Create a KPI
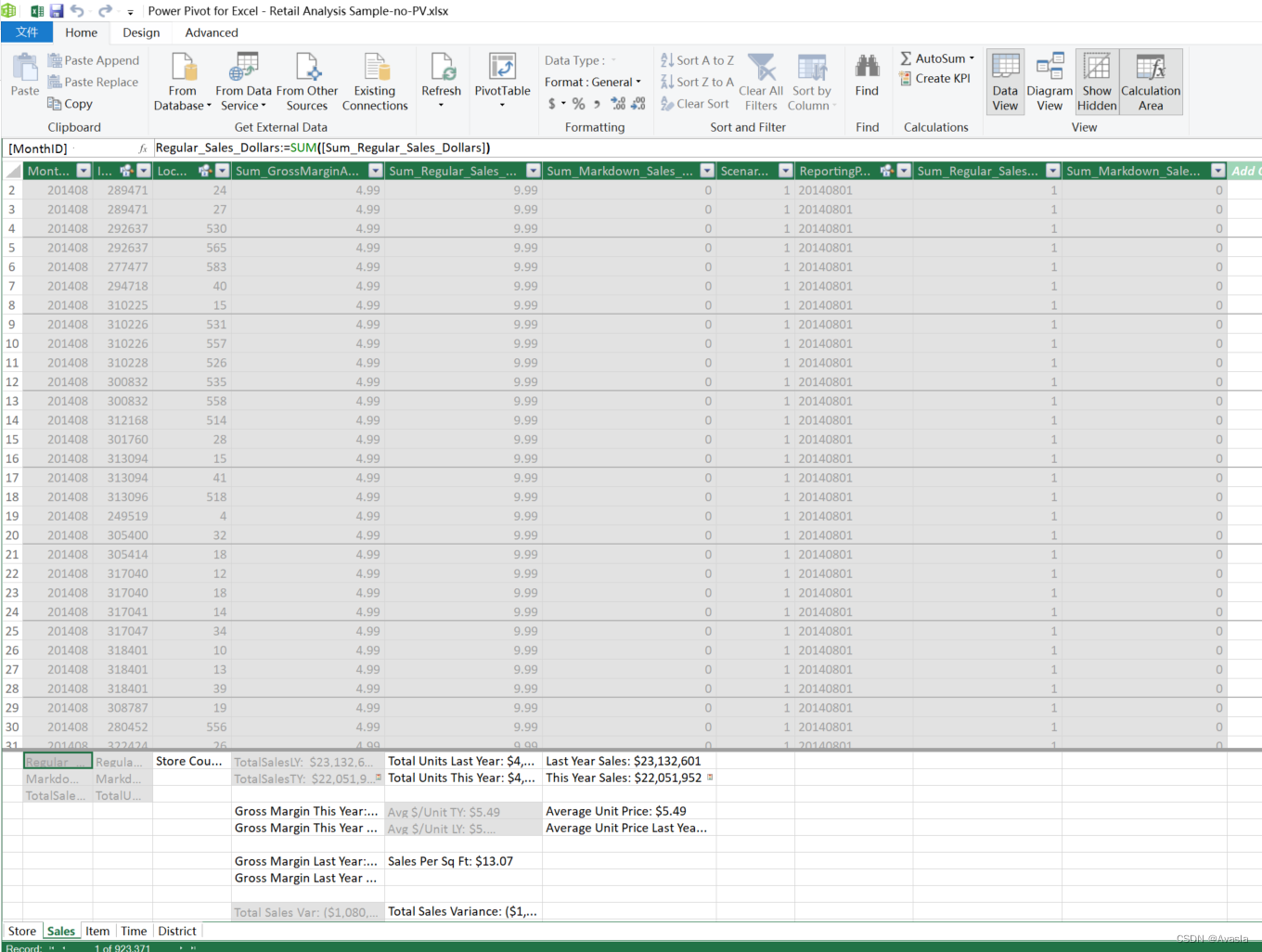This screenshot has height=952, width=1262. coord(936,79)
